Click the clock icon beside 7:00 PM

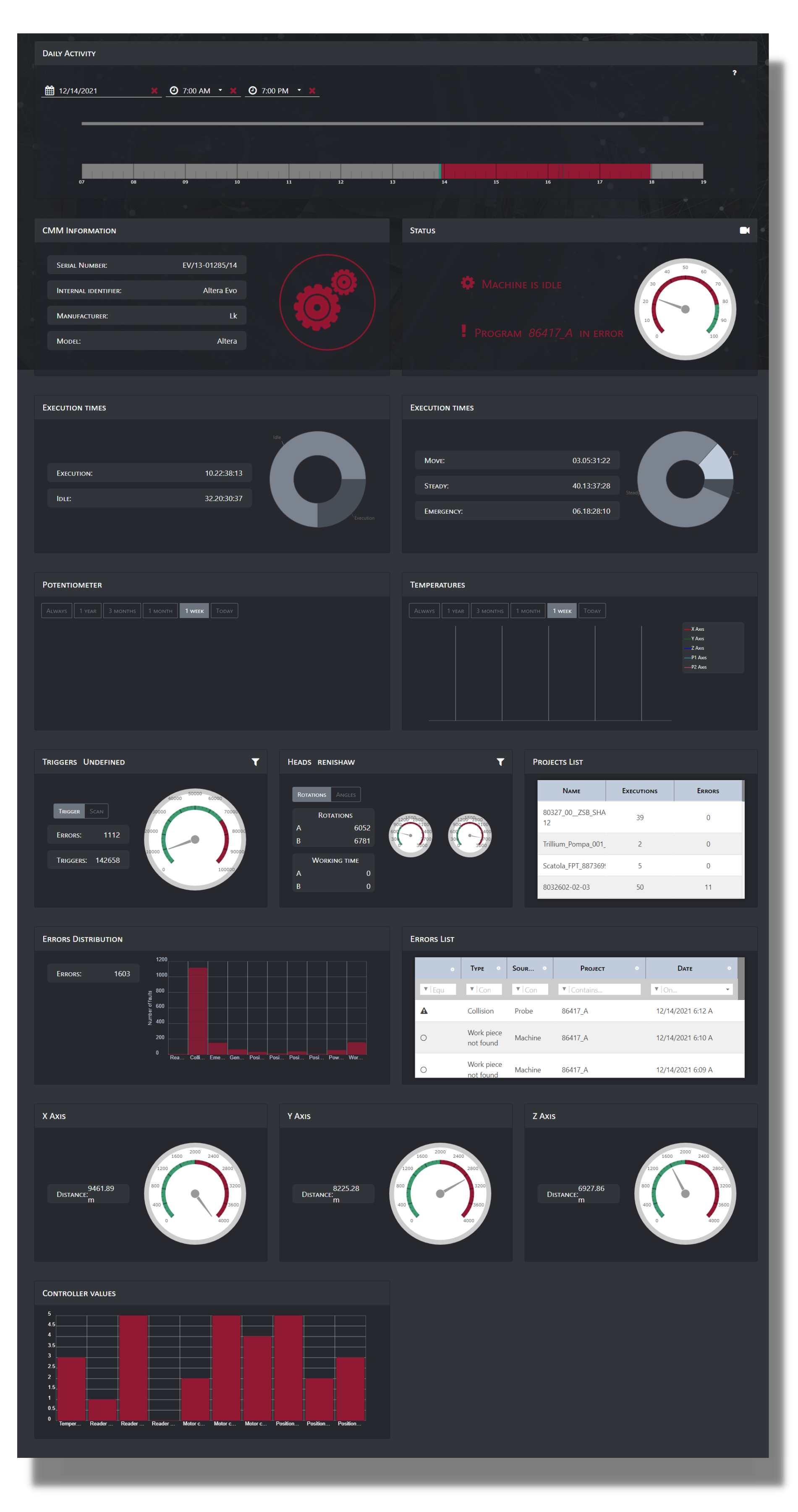click(252, 90)
